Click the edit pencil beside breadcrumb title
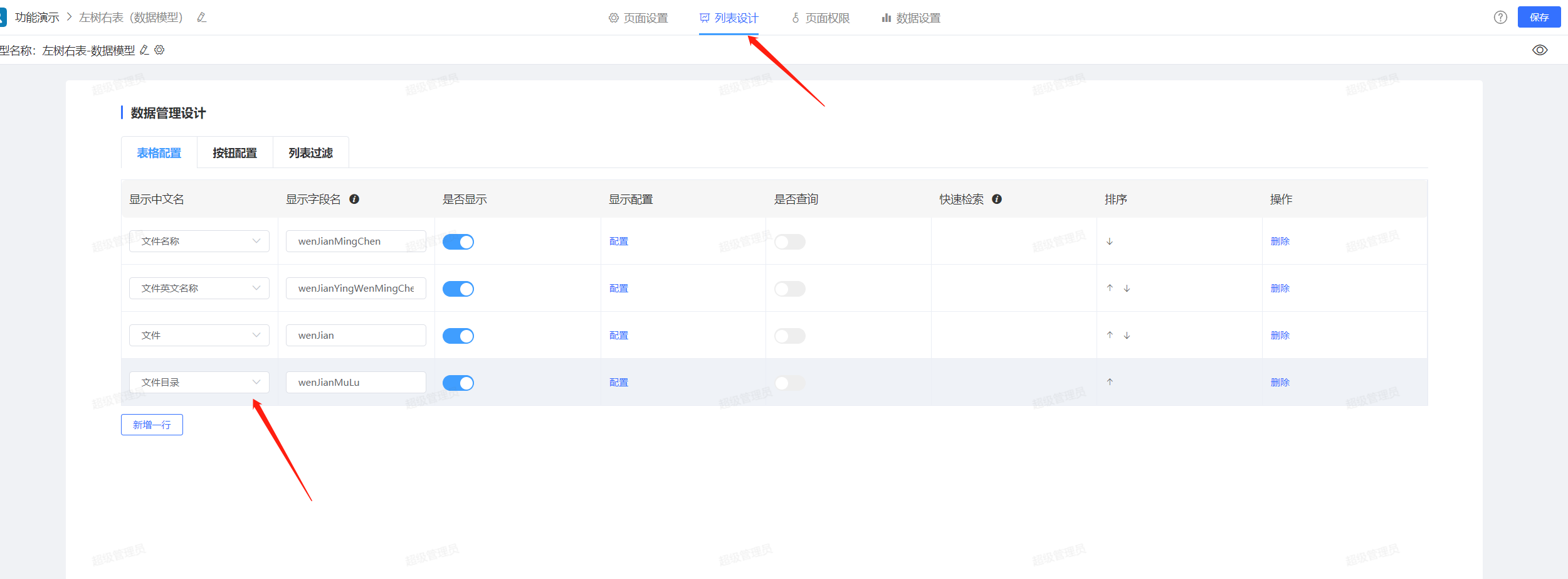This screenshot has height=579, width=1568. coord(202,18)
